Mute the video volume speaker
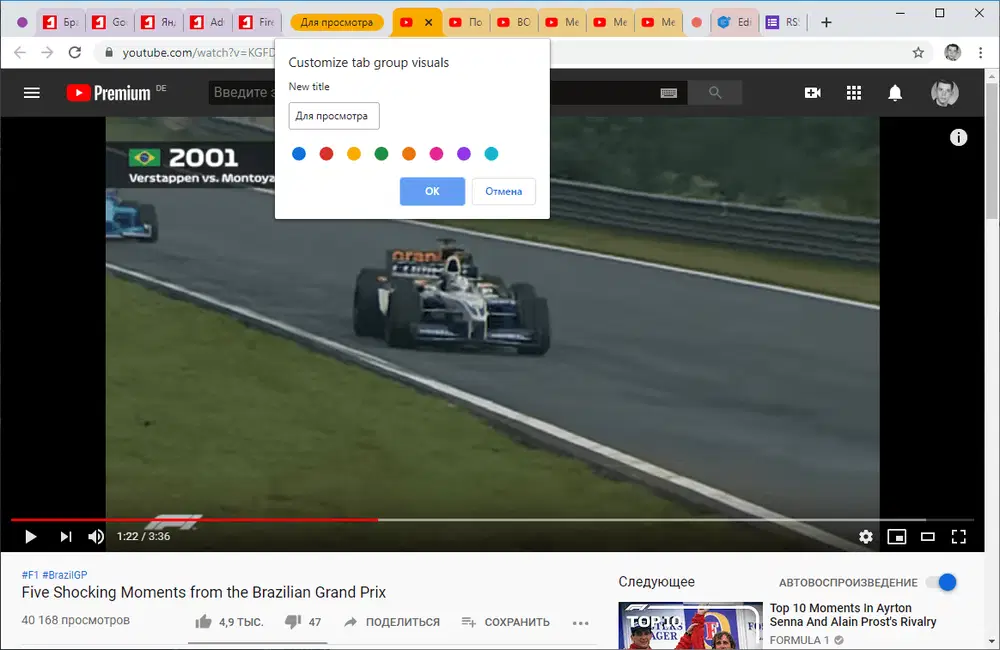1000x650 pixels. coord(96,536)
